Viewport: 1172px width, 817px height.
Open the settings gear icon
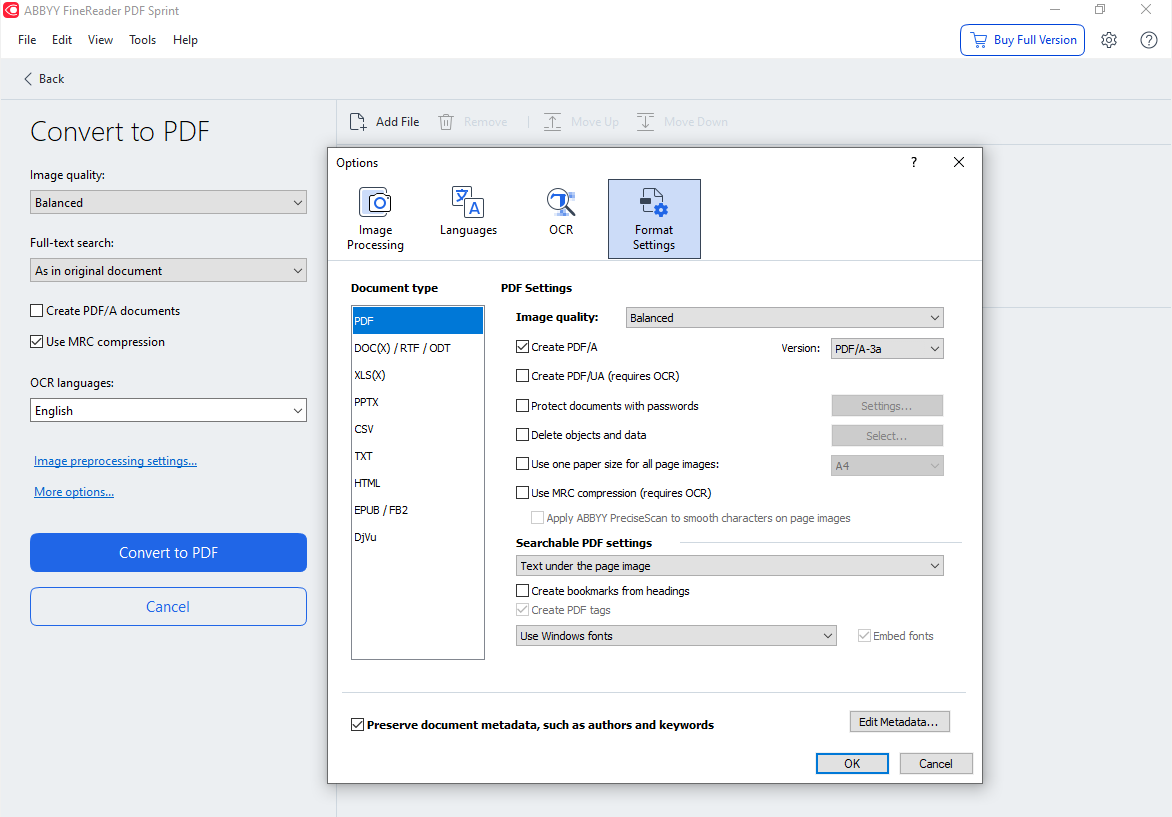[x=1108, y=40]
